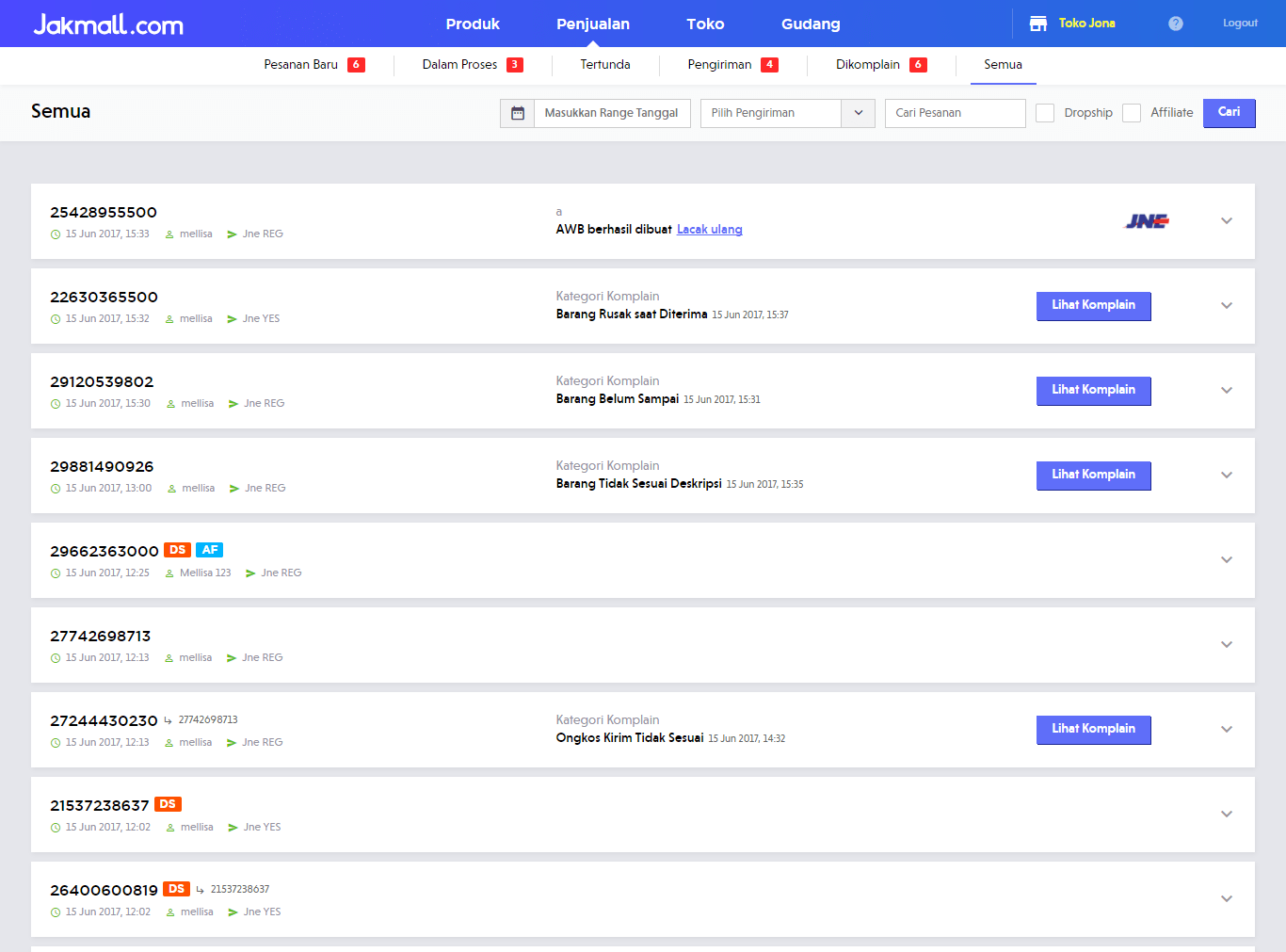Open the Dikomplain tab

coord(868,65)
